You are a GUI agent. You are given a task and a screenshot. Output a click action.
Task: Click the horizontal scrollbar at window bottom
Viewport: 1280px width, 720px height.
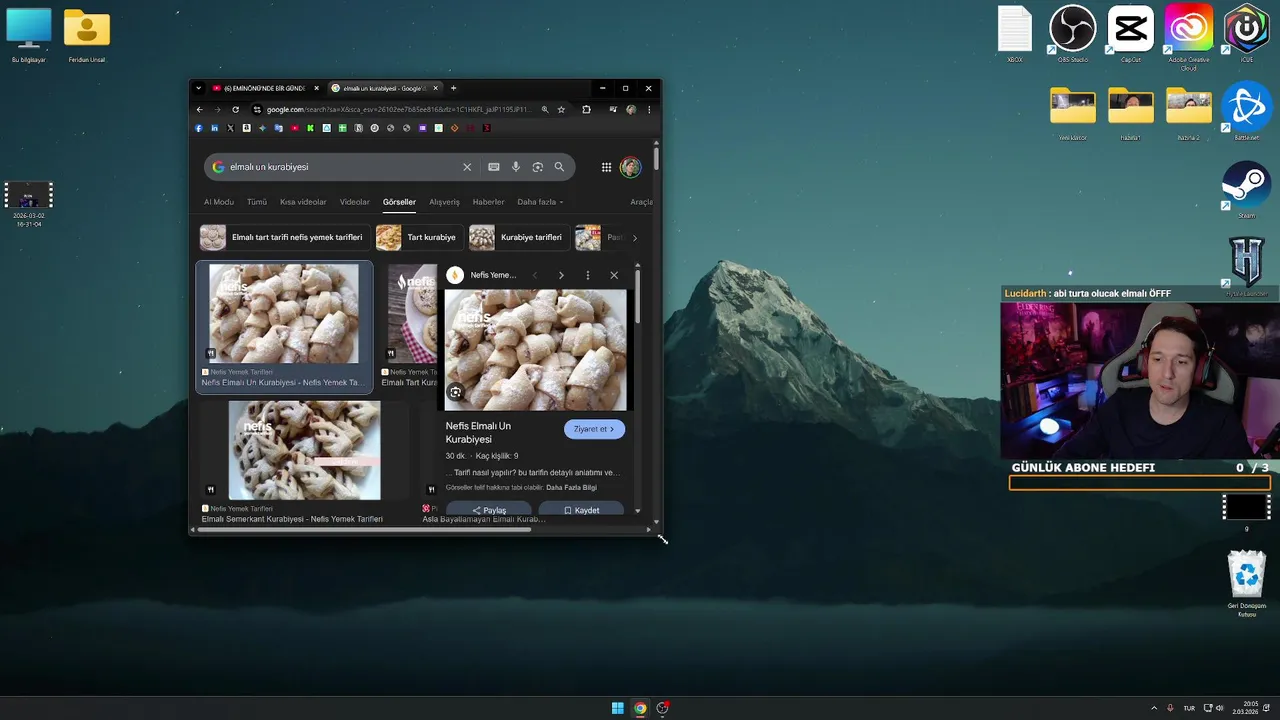coord(364,529)
